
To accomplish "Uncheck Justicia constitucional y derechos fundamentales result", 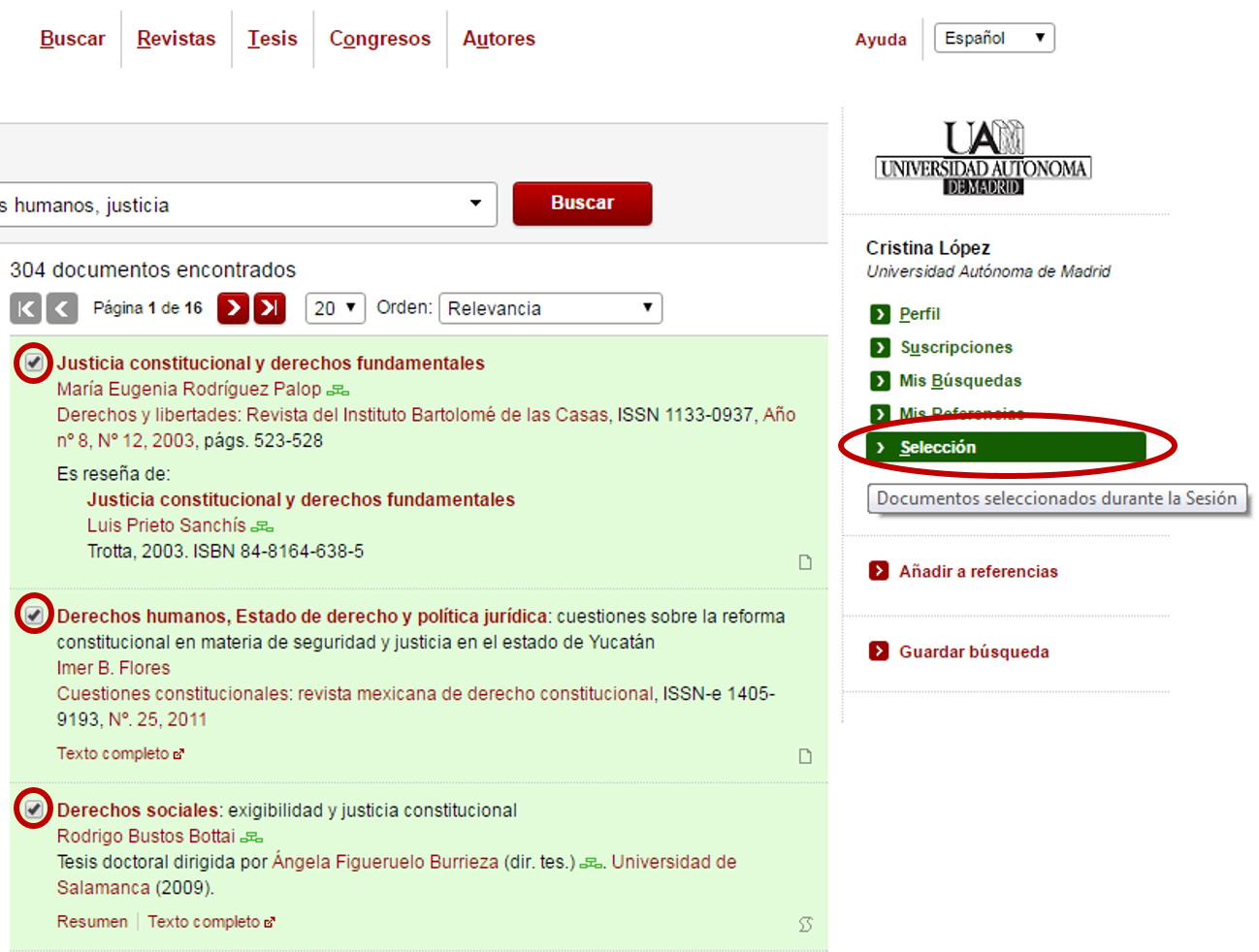I will pos(34,363).
